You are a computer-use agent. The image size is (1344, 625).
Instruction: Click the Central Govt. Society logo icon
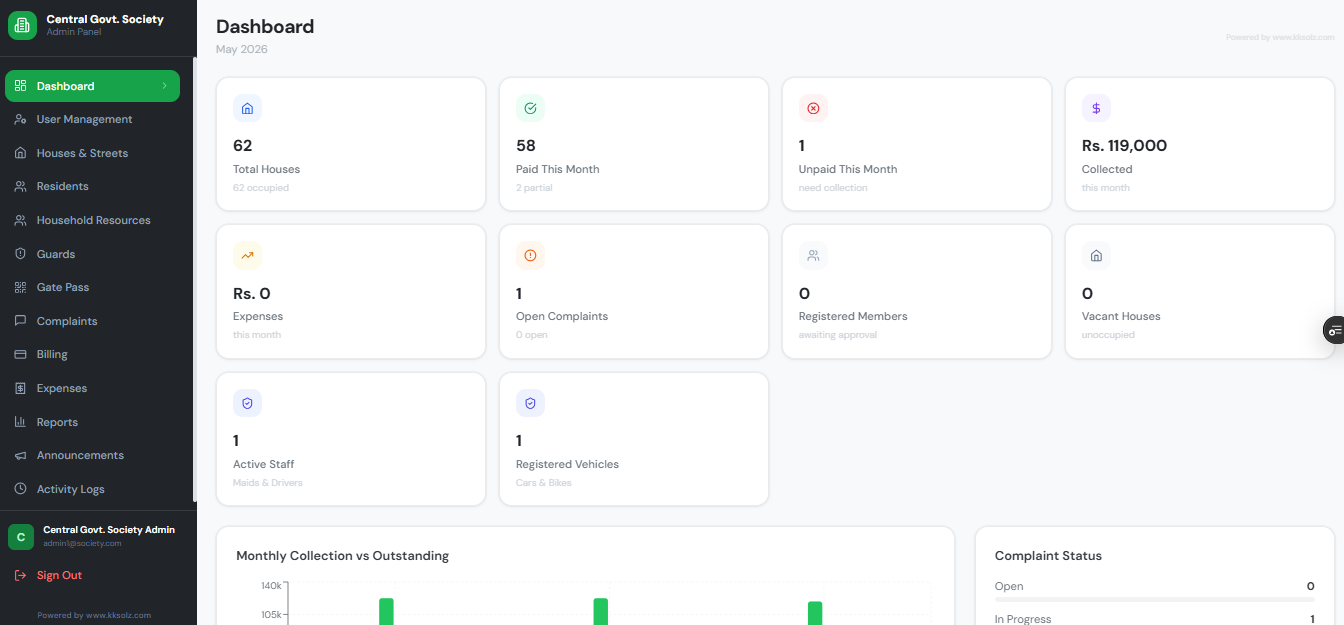[22, 25]
